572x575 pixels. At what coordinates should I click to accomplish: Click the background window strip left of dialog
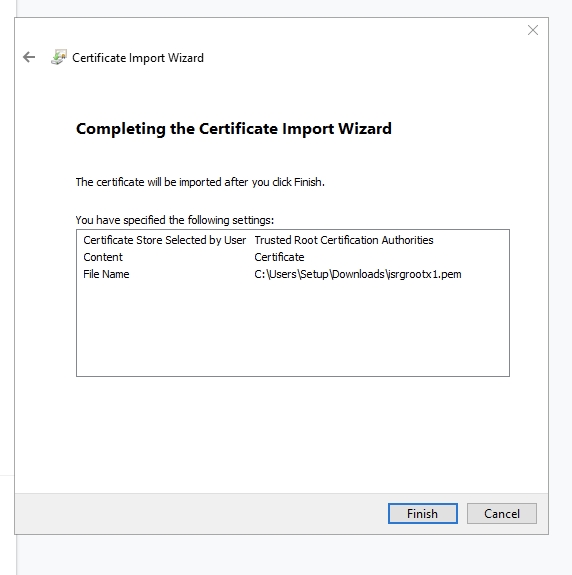[7, 257]
